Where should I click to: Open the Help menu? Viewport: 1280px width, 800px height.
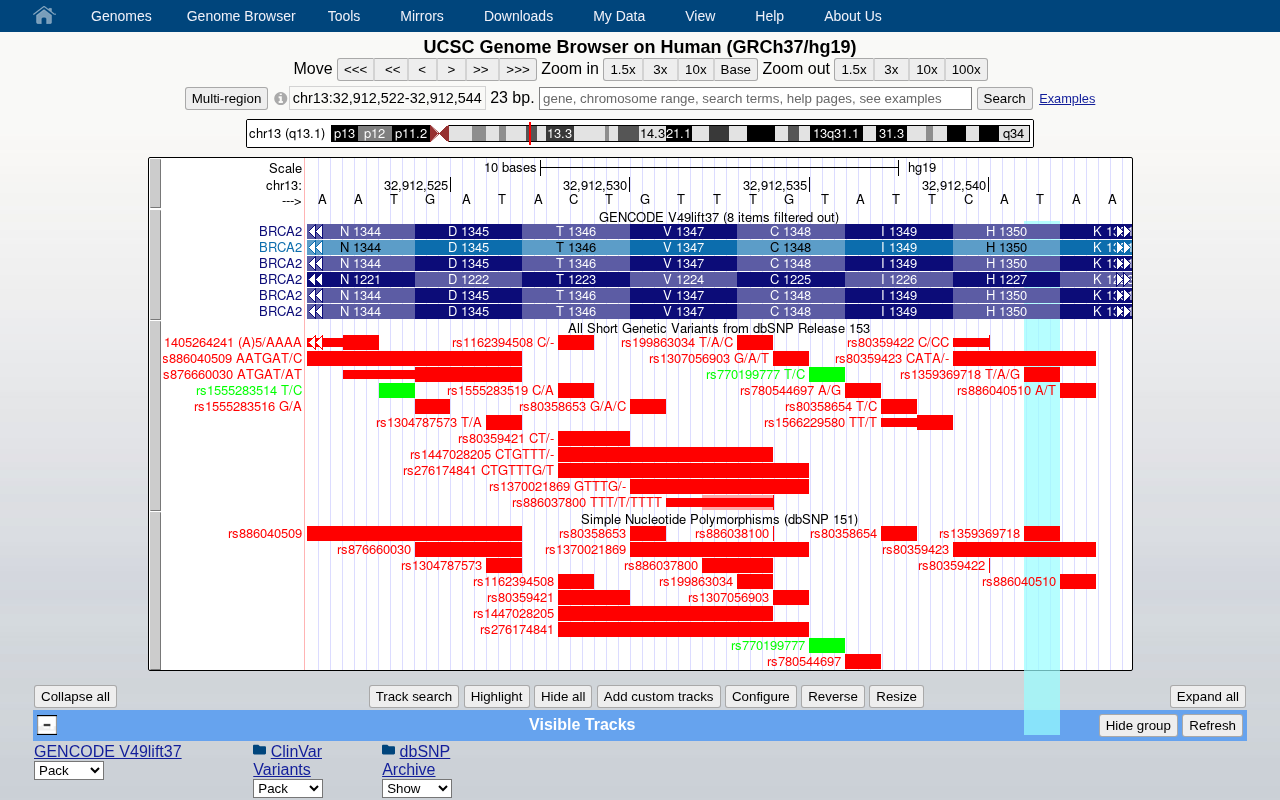pos(769,16)
